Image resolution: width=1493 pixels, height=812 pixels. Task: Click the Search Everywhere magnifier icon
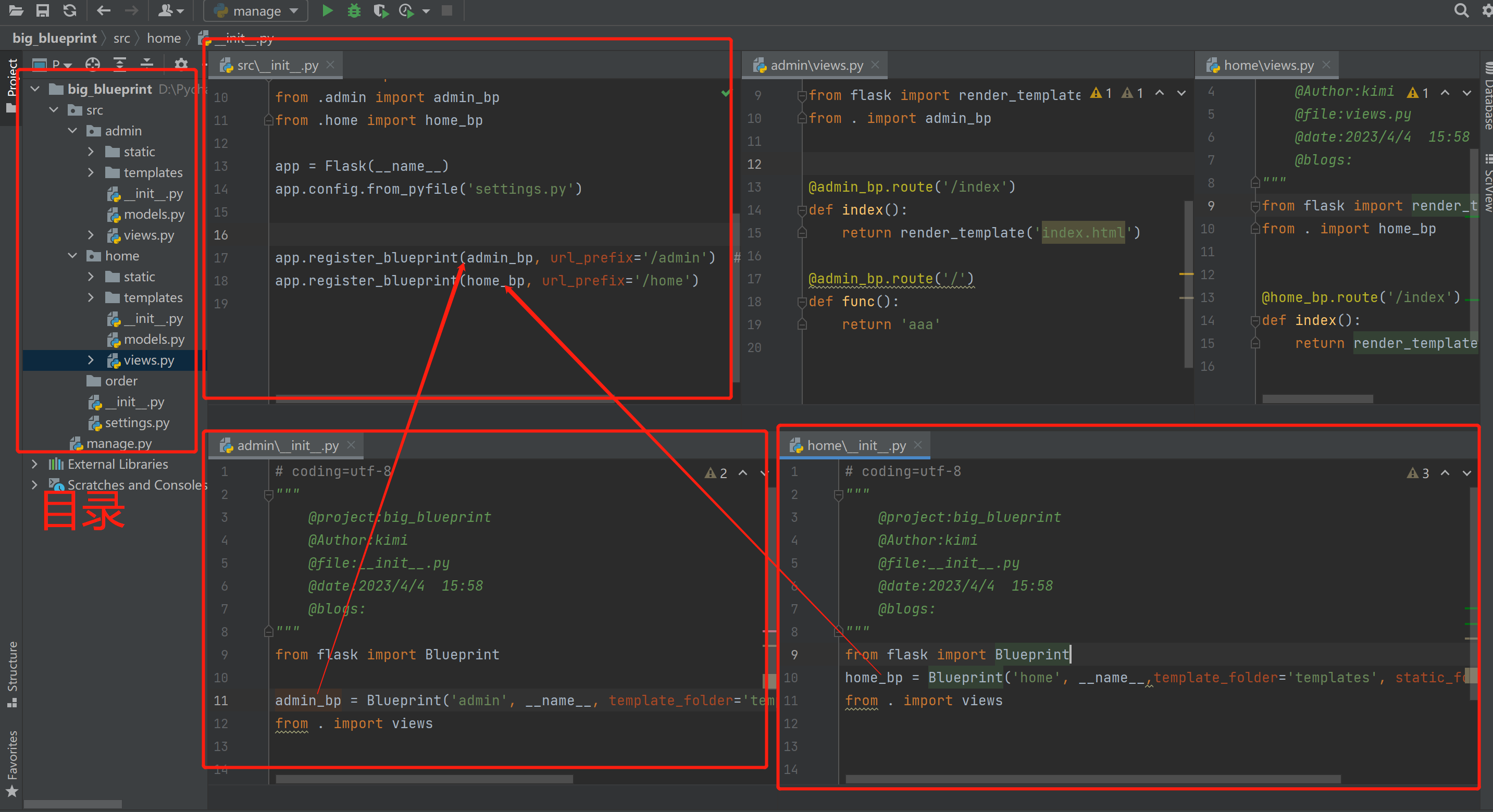pos(1461,10)
